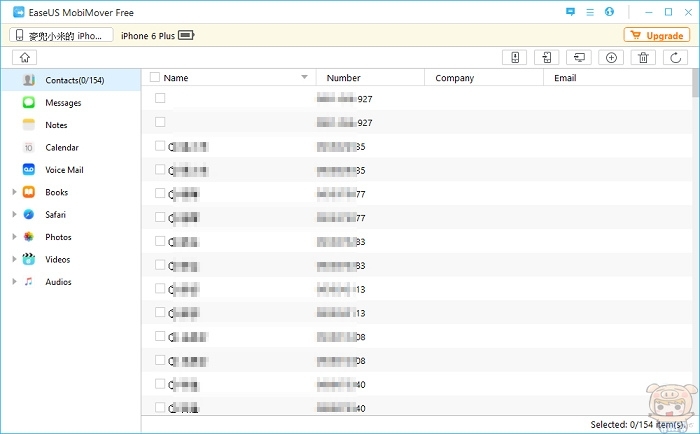Click the delete trash icon
Screen dimensions: 700x434
[644, 57]
